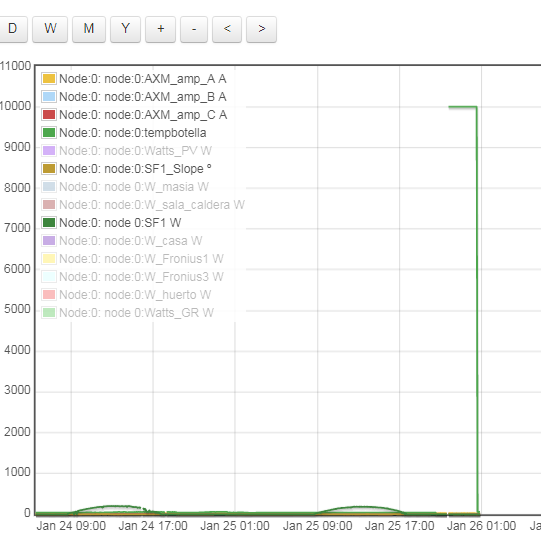This screenshot has height=542, width=541.
Task: Click the W_masia grey-blue legend swatch
Action: (49, 186)
